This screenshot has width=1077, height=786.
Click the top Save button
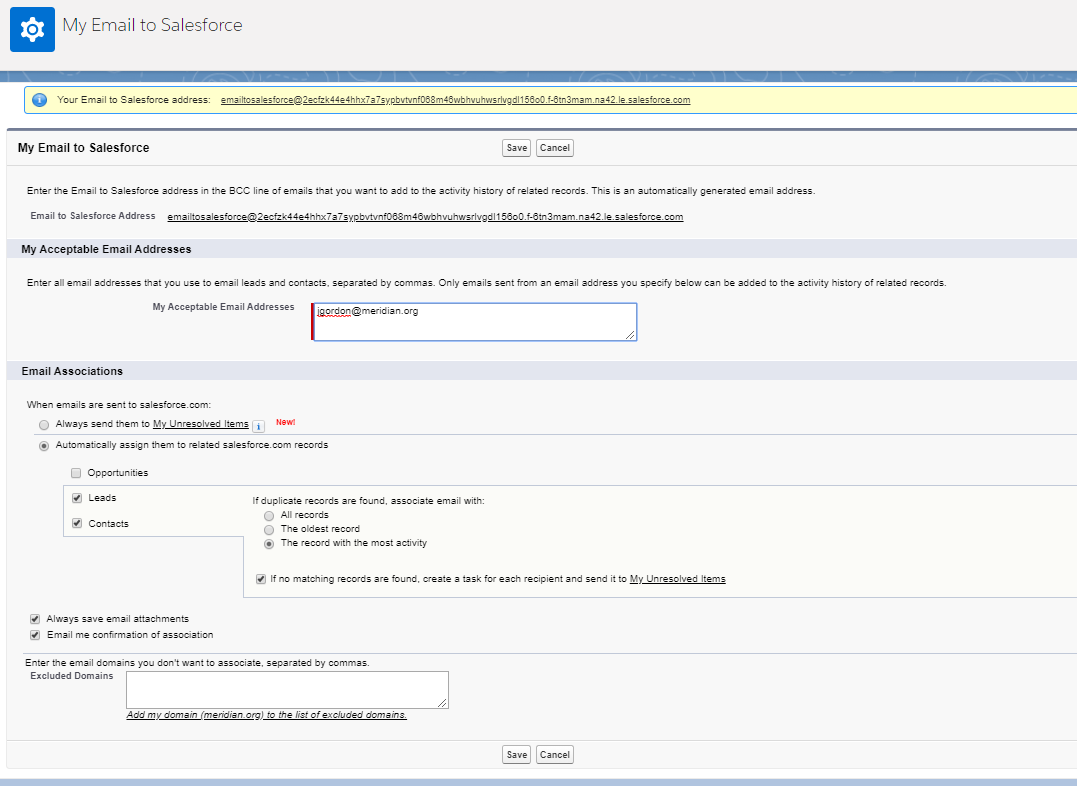click(x=517, y=148)
